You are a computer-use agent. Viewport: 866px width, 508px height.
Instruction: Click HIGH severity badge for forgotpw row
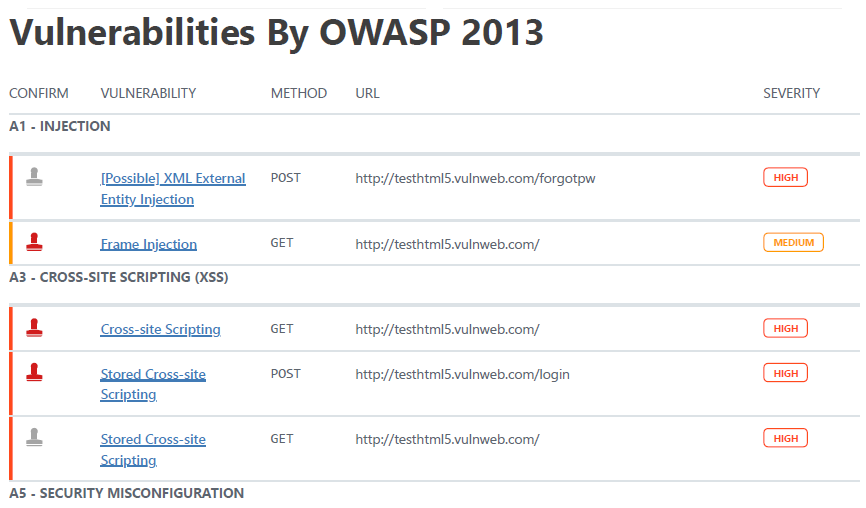pyautogui.click(x=785, y=177)
